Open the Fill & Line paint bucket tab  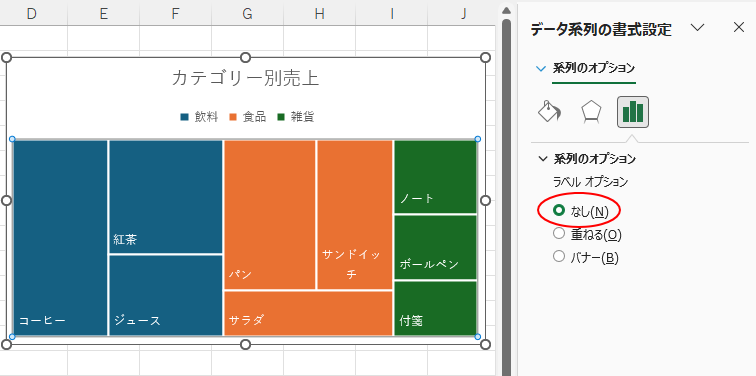coord(550,112)
